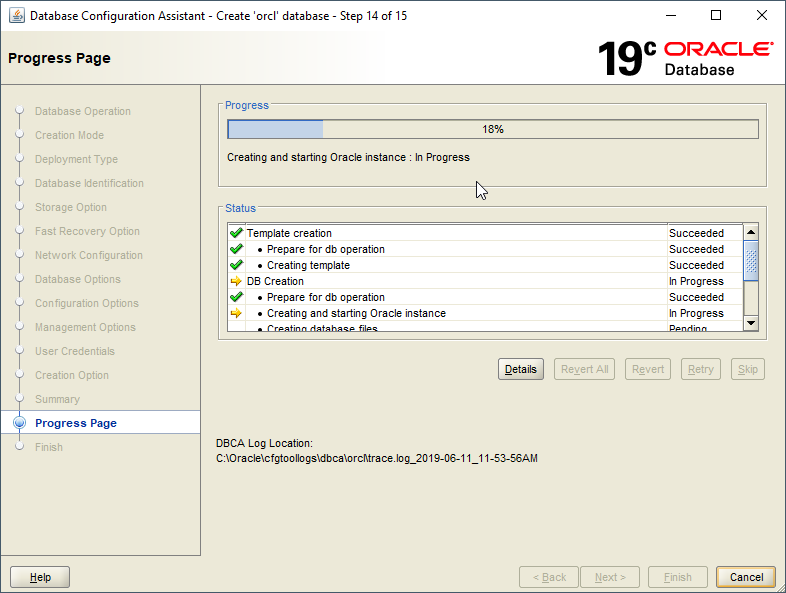
Task: Click 'Creating database files' row text
Action: (x=322, y=328)
